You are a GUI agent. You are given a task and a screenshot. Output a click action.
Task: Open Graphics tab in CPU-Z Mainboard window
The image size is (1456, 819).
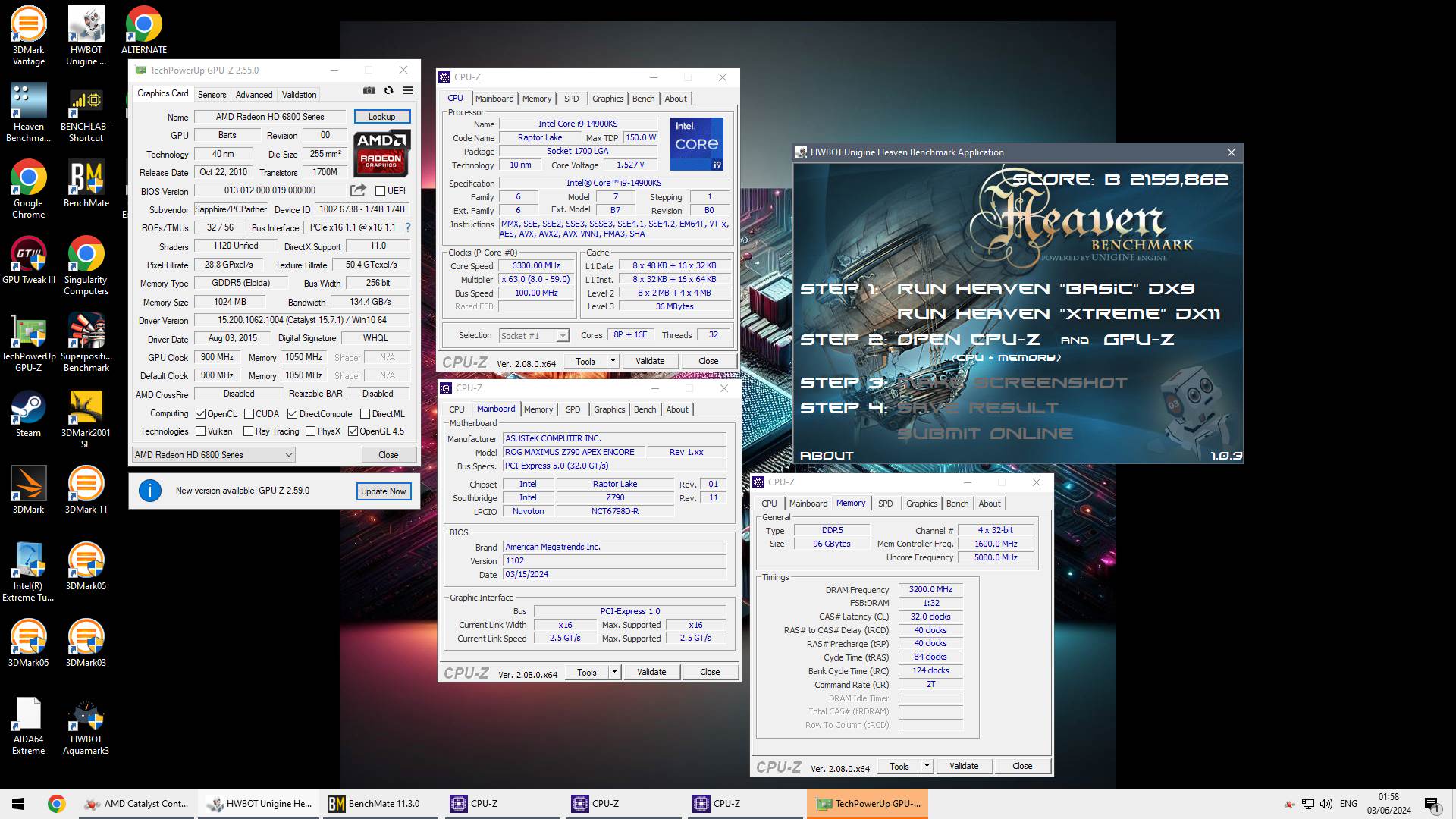pyautogui.click(x=609, y=409)
